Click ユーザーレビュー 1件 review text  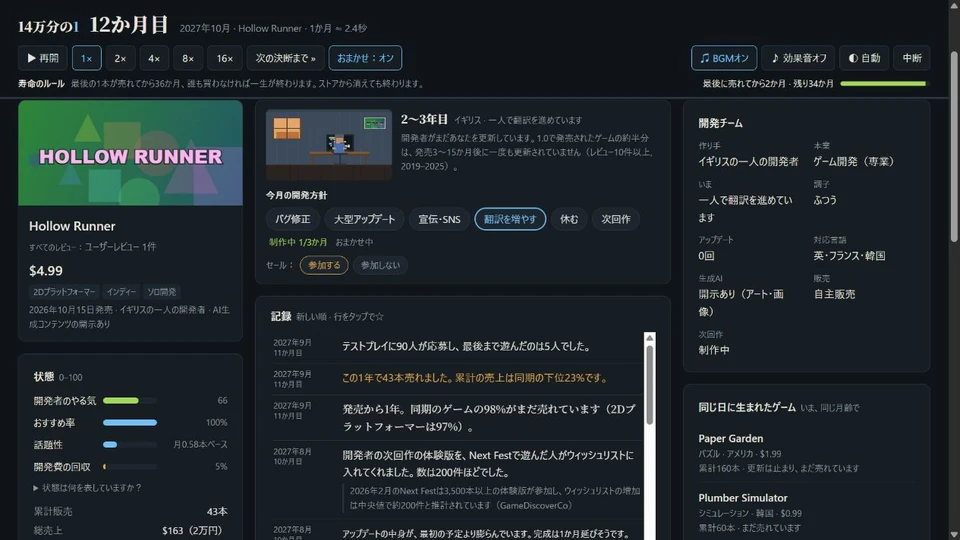pos(120,247)
